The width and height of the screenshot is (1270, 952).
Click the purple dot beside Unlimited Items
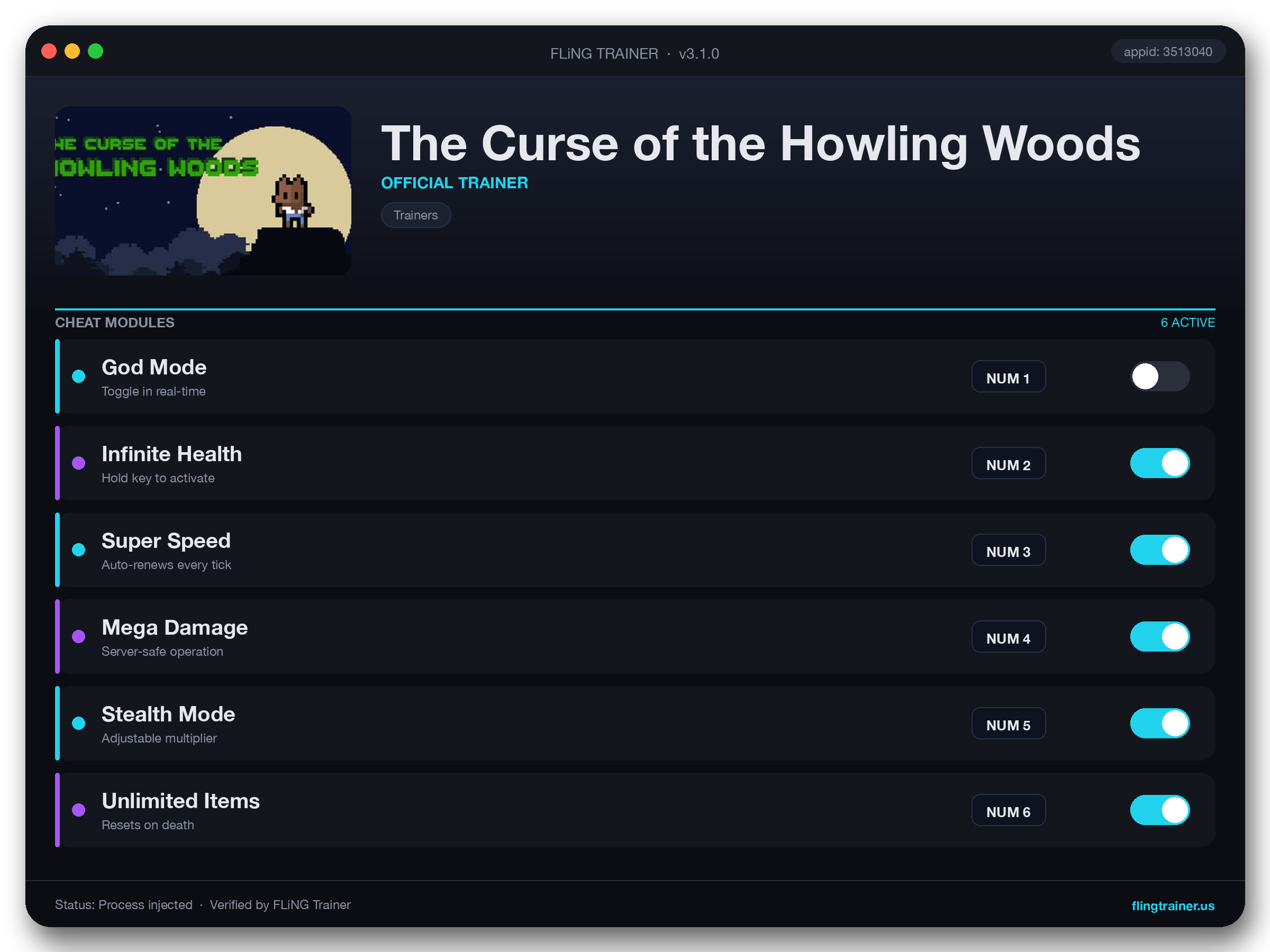click(x=79, y=810)
